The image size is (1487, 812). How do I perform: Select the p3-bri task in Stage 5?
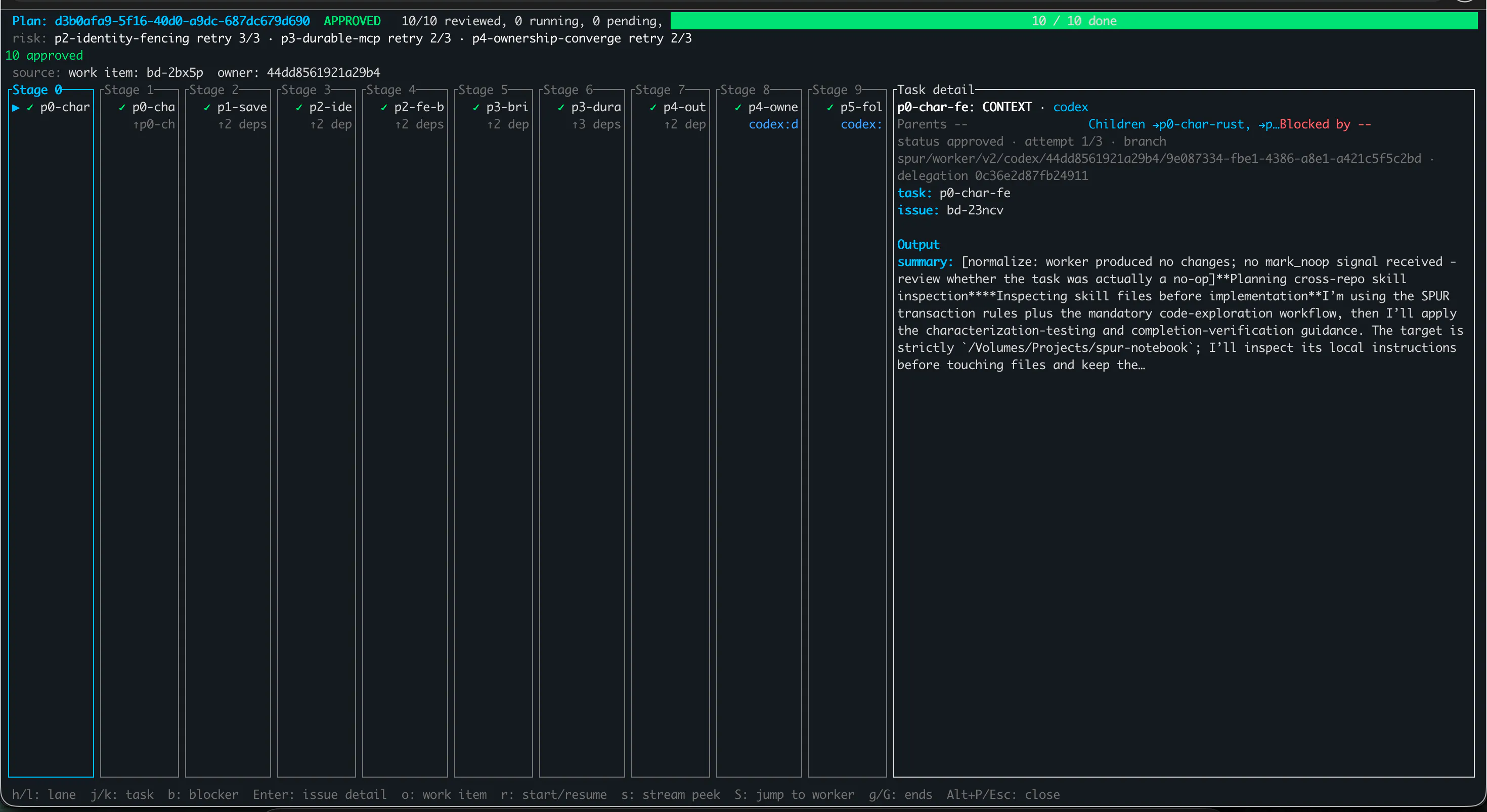[x=507, y=107]
